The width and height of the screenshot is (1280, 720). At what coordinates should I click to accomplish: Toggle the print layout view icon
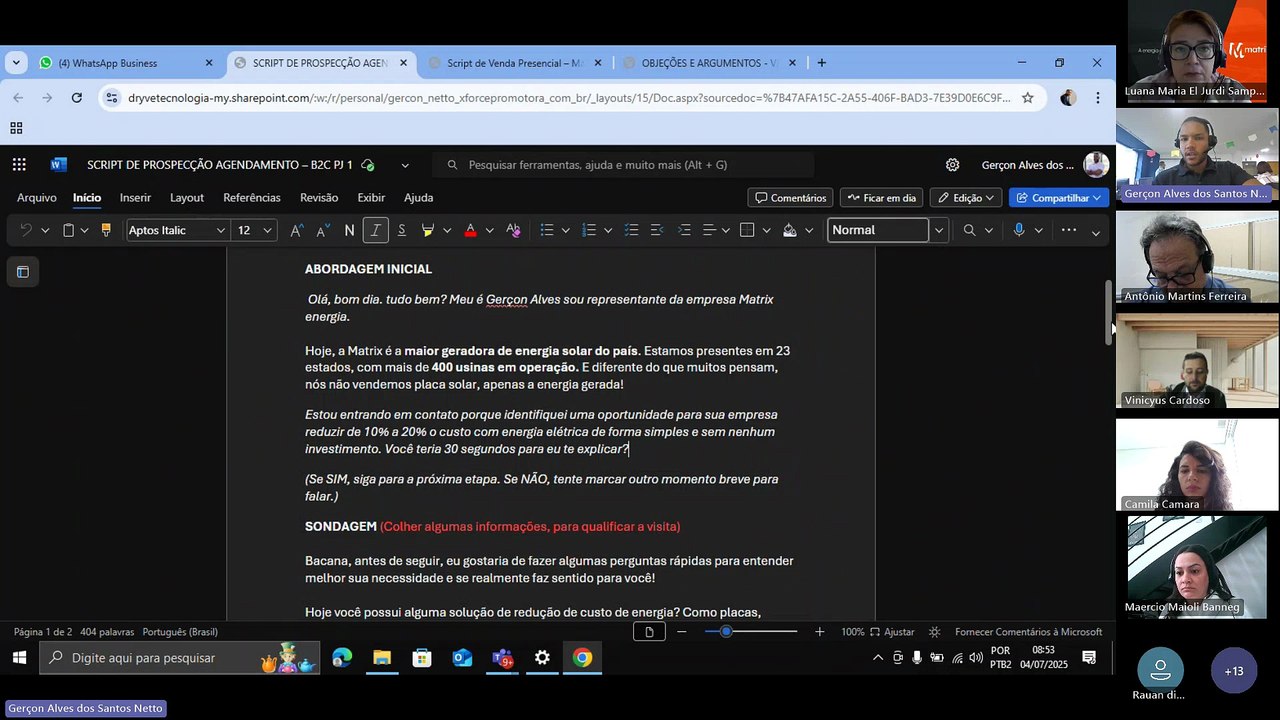[x=649, y=632]
